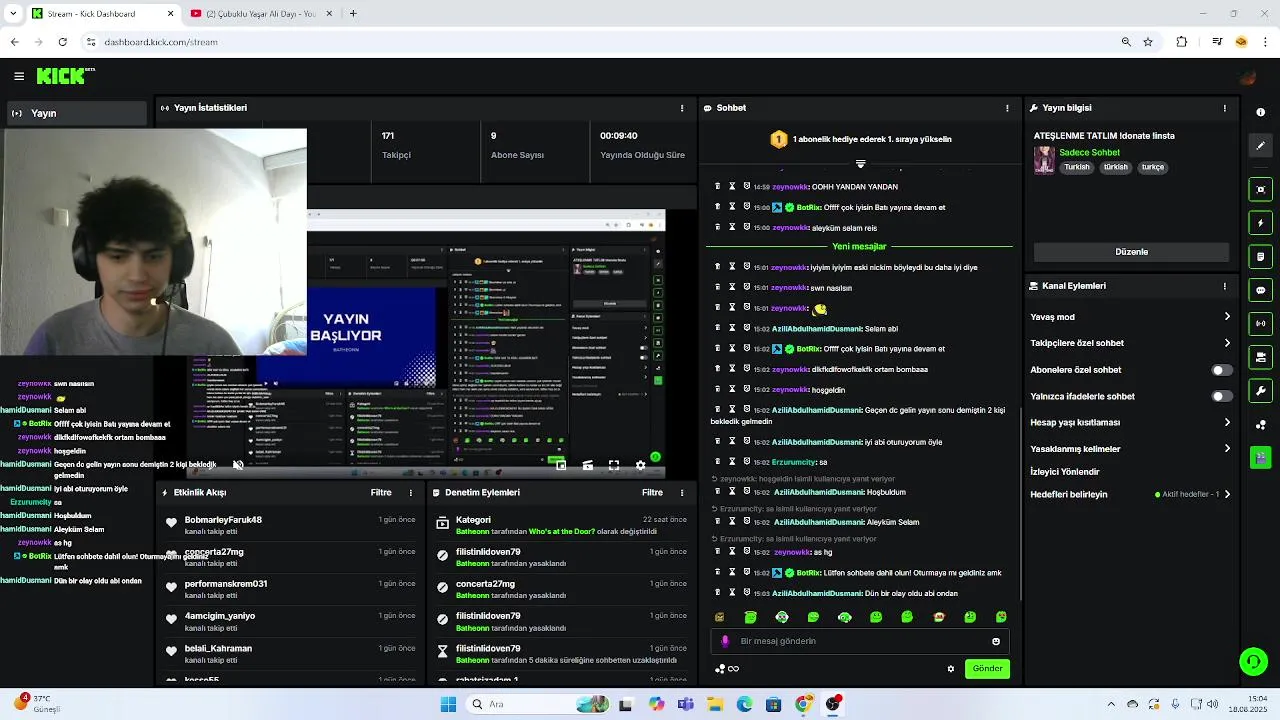Click the Kategori moderation log entry
This screenshot has height=720, width=1280.
[562, 525]
